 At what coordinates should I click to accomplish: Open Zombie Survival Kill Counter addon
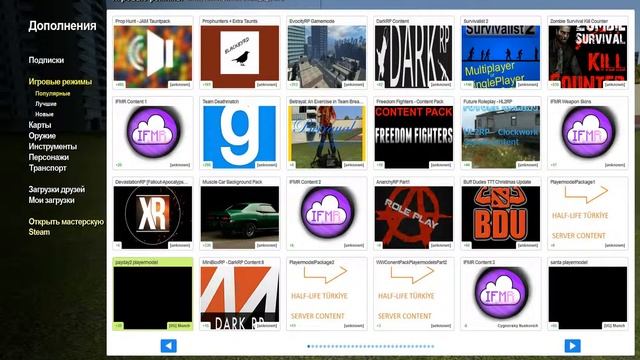coord(588,53)
